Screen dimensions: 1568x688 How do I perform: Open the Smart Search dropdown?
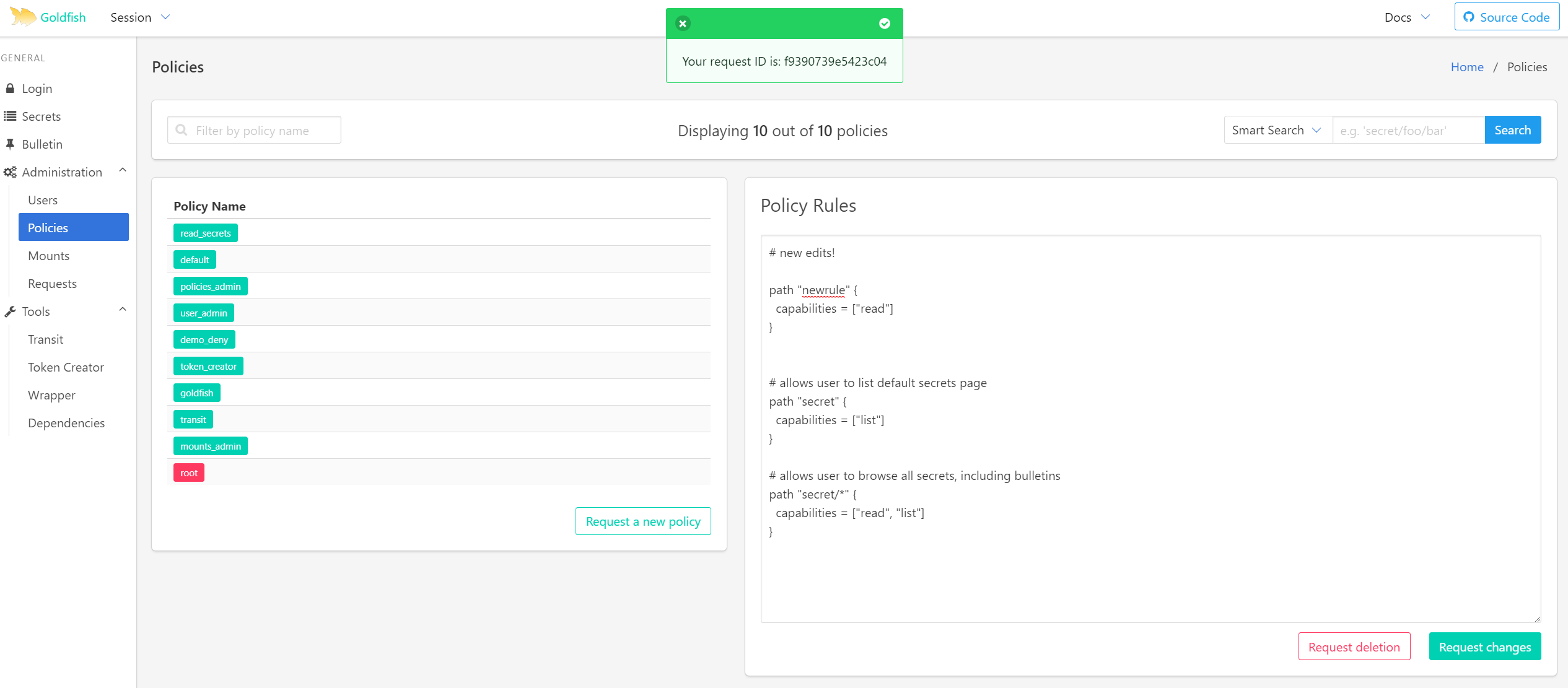coord(1277,130)
